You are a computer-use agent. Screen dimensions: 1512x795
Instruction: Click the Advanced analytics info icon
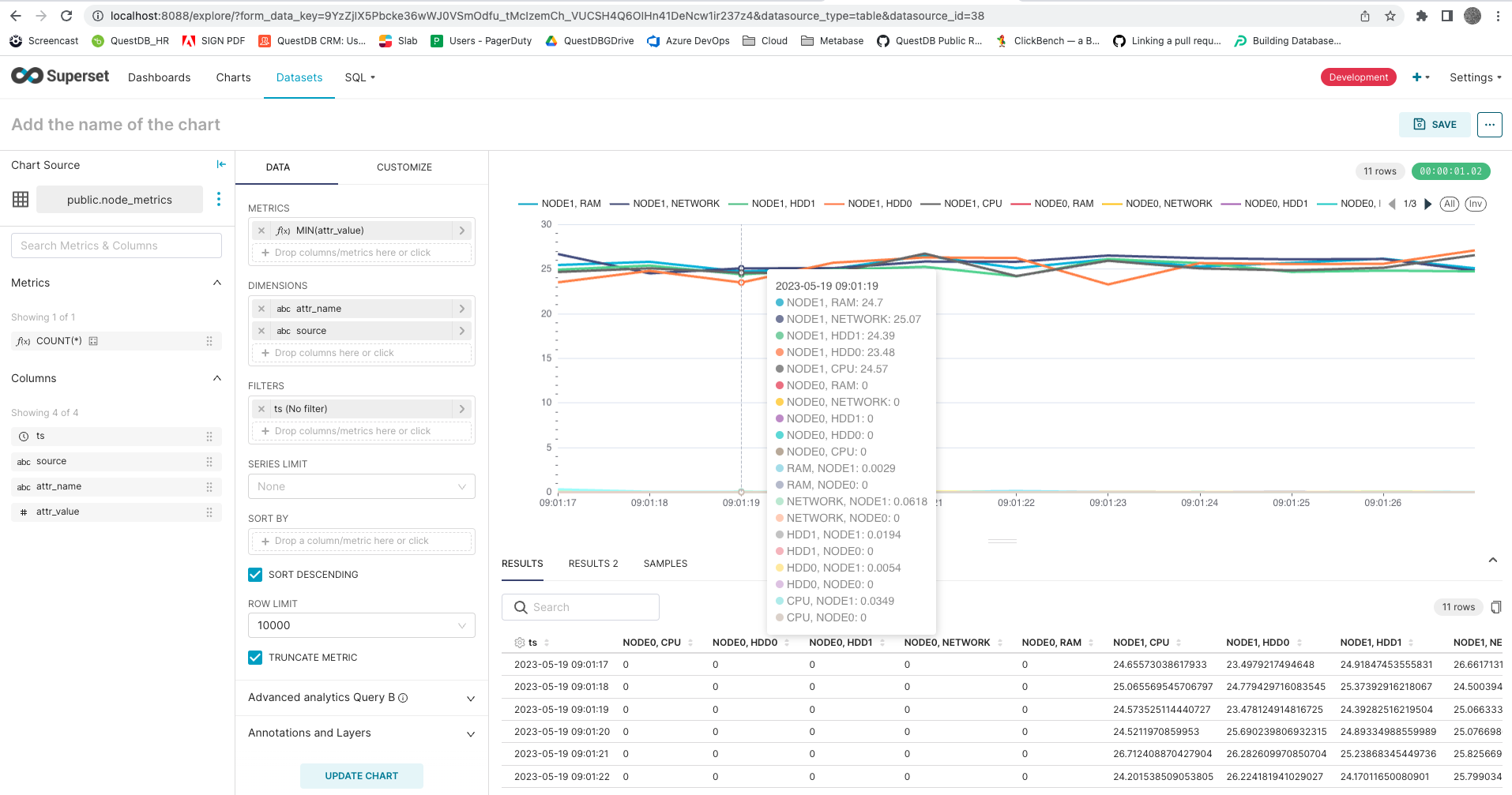[403, 698]
